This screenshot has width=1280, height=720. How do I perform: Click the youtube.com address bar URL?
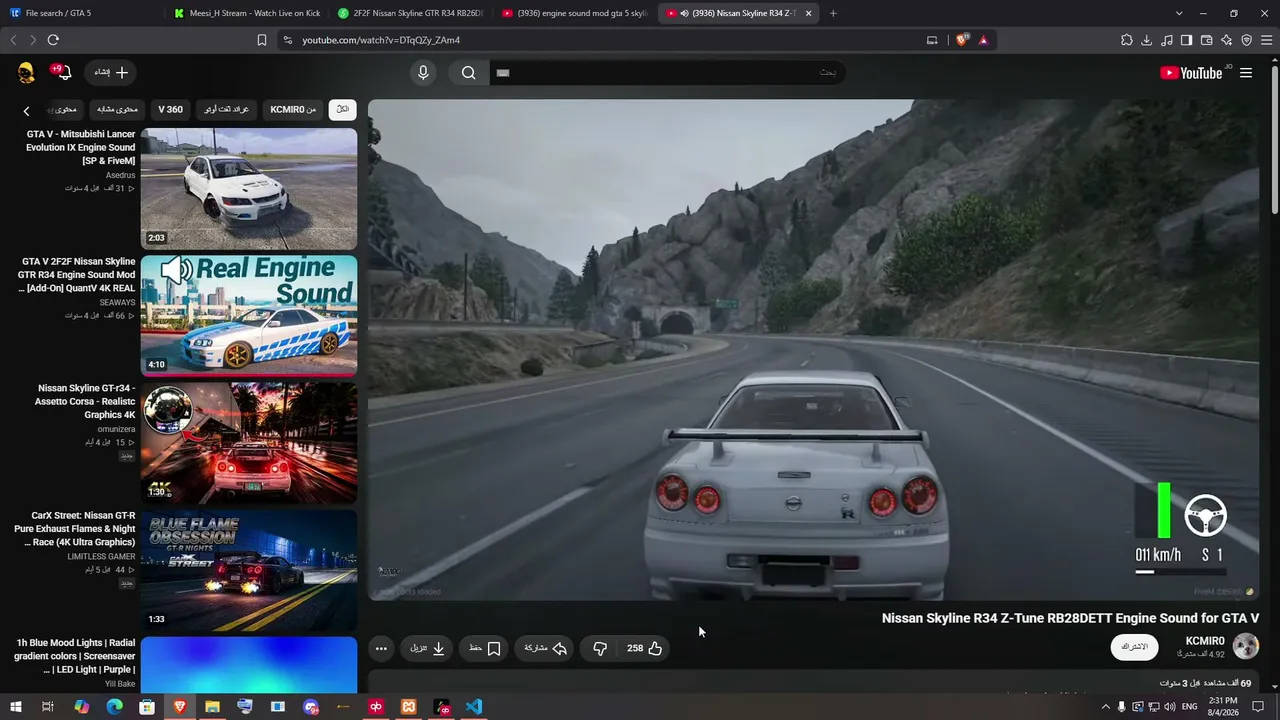pos(381,40)
